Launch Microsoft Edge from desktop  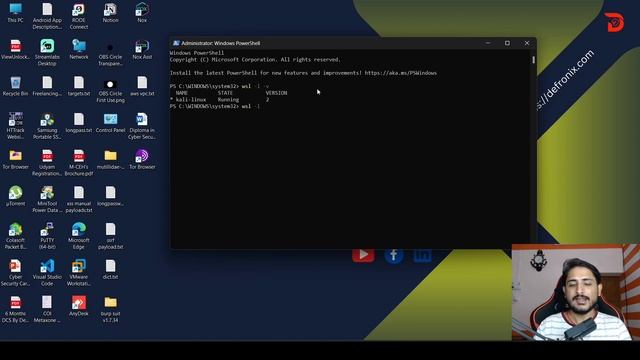tap(79, 236)
